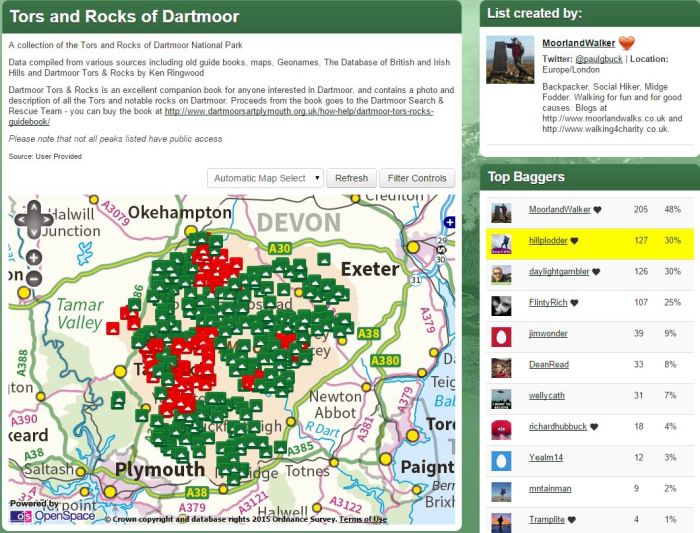Open the Filter Controls panel
Screen dimensions: 700x533
click(417, 178)
